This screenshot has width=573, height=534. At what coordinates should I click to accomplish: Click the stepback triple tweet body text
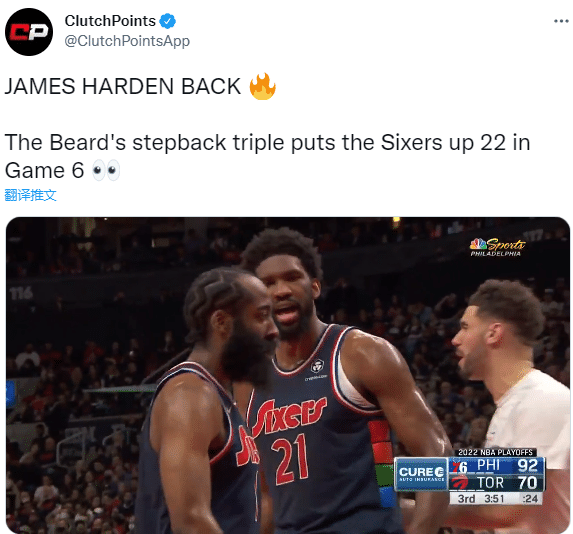pyautogui.click(x=267, y=156)
